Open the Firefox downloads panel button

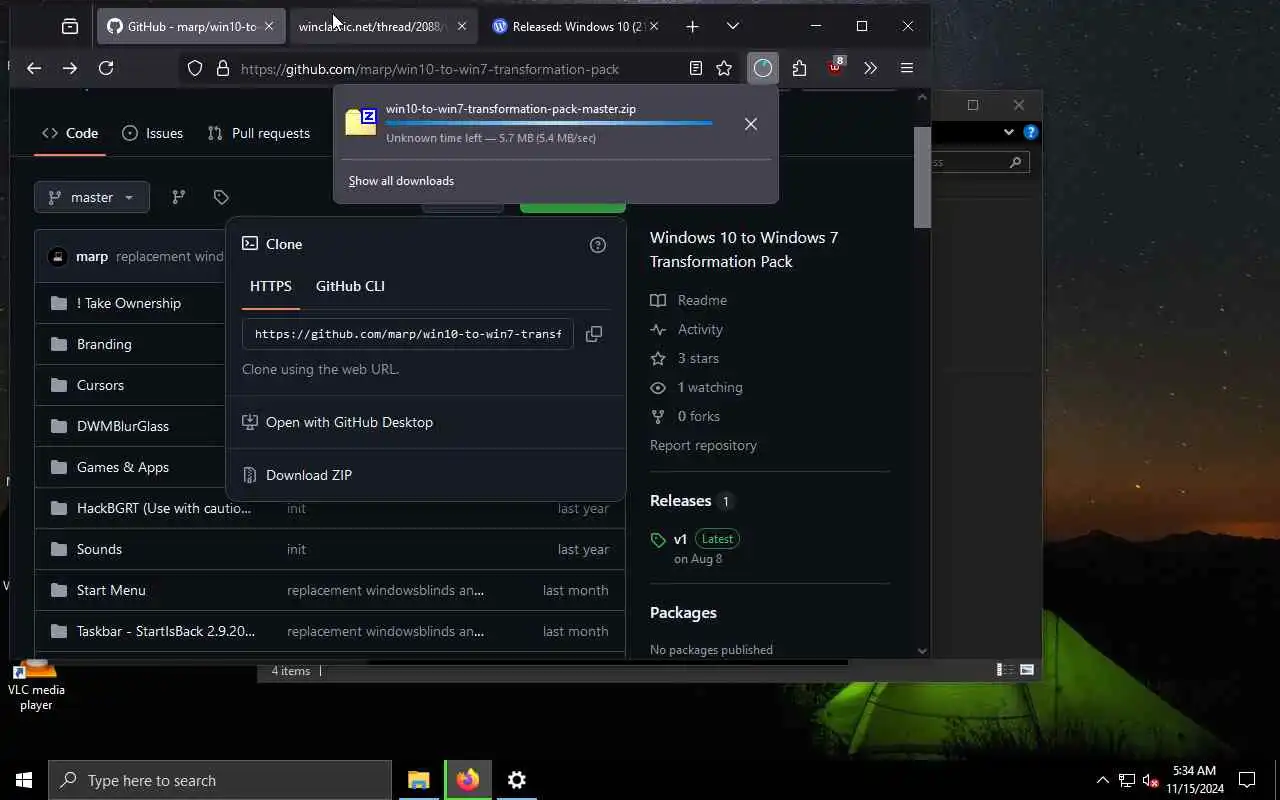pyautogui.click(x=763, y=68)
